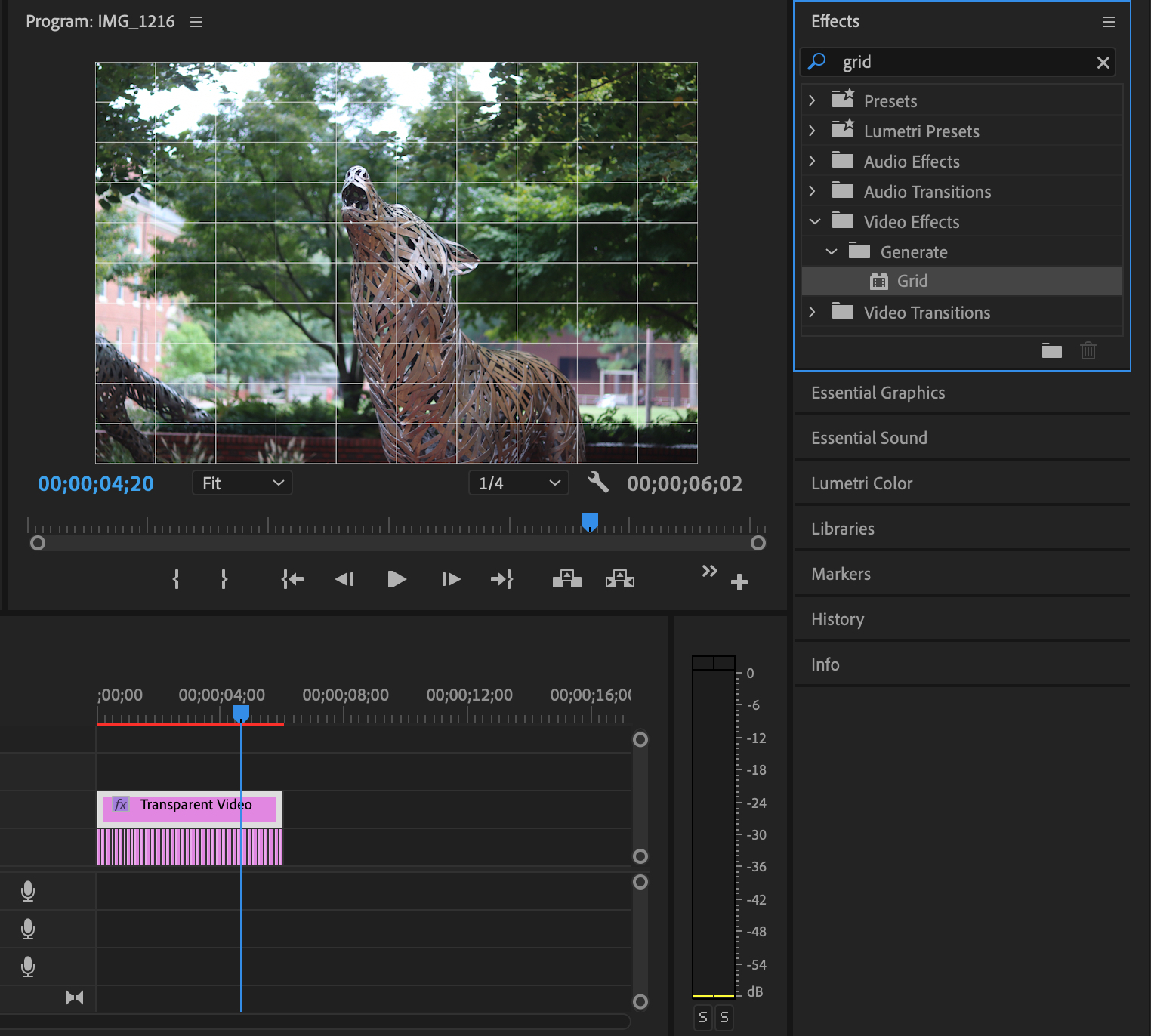
Task: Open the 1/4 playback resolution dropdown
Action: pyautogui.click(x=519, y=483)
